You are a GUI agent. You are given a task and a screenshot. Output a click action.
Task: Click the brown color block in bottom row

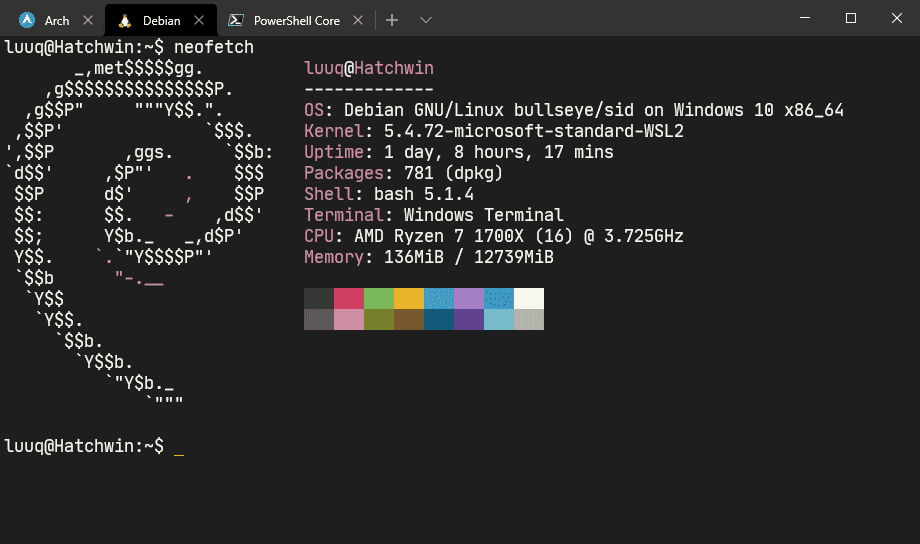(408, 319)
